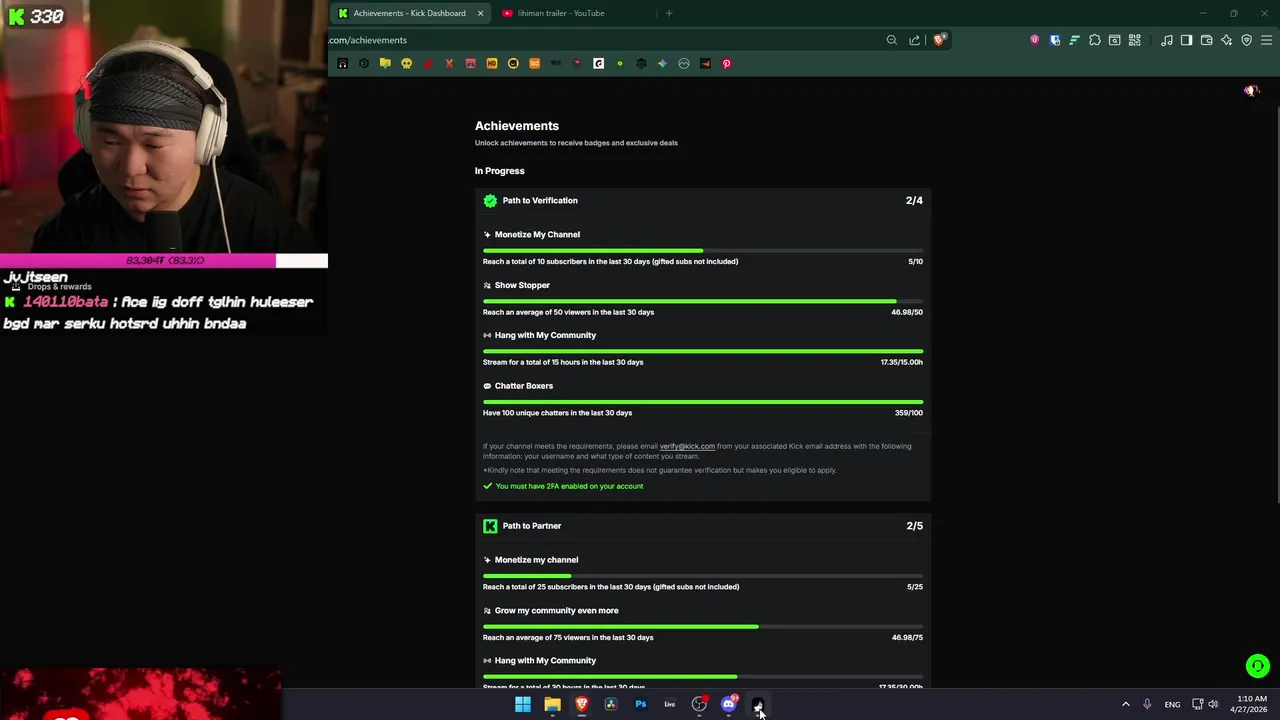Open the browser hamburger menu

(x=1266, y=40)
